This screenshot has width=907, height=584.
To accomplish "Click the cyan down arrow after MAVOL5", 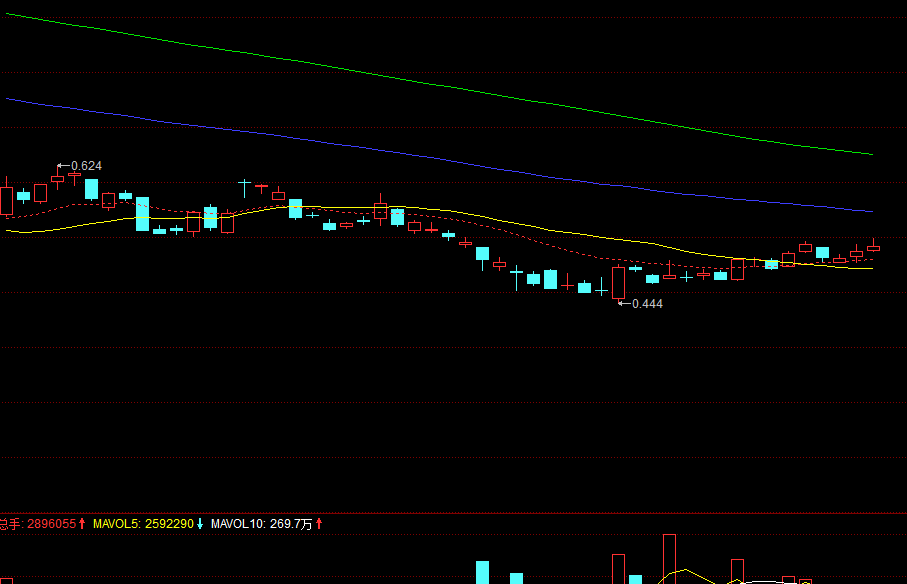I will (x=200, y=524).
